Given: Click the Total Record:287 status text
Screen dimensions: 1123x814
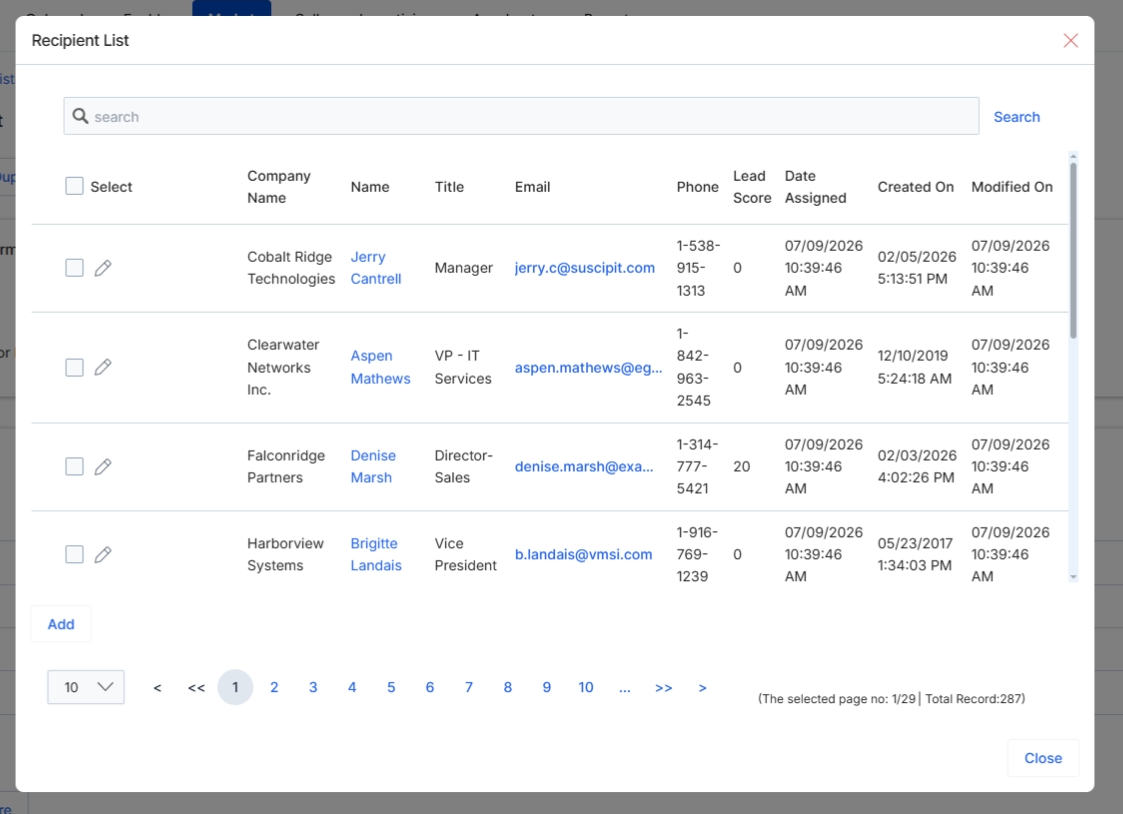Looking at the screenshot, I should click(975, 699).
